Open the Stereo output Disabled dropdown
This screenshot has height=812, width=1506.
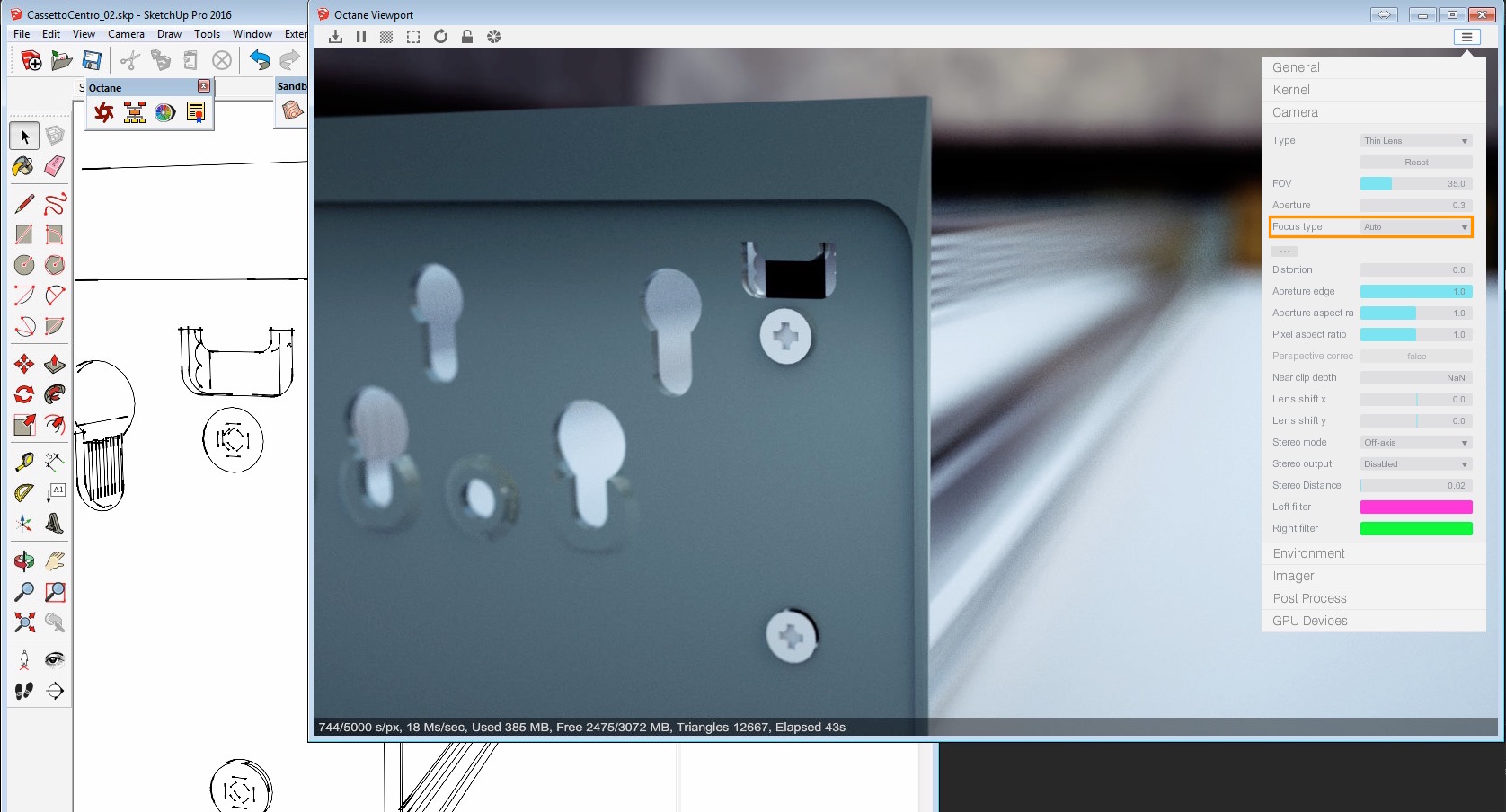tap(1416, 464)
